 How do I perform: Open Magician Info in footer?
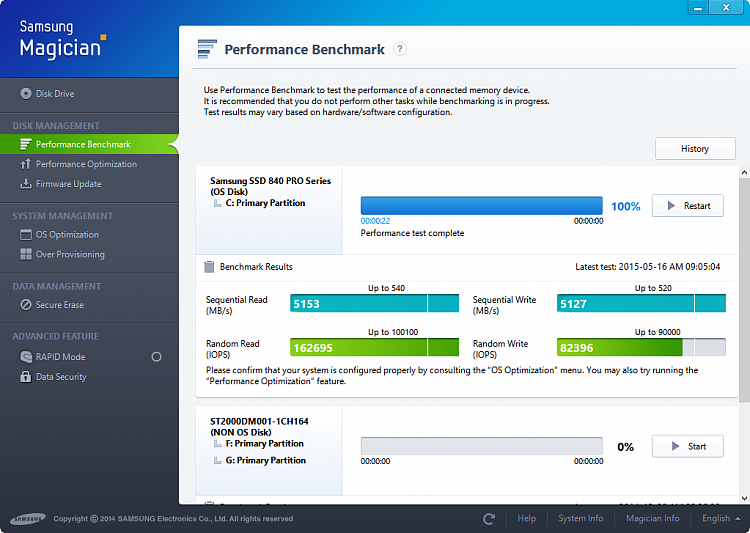(652, 519)
